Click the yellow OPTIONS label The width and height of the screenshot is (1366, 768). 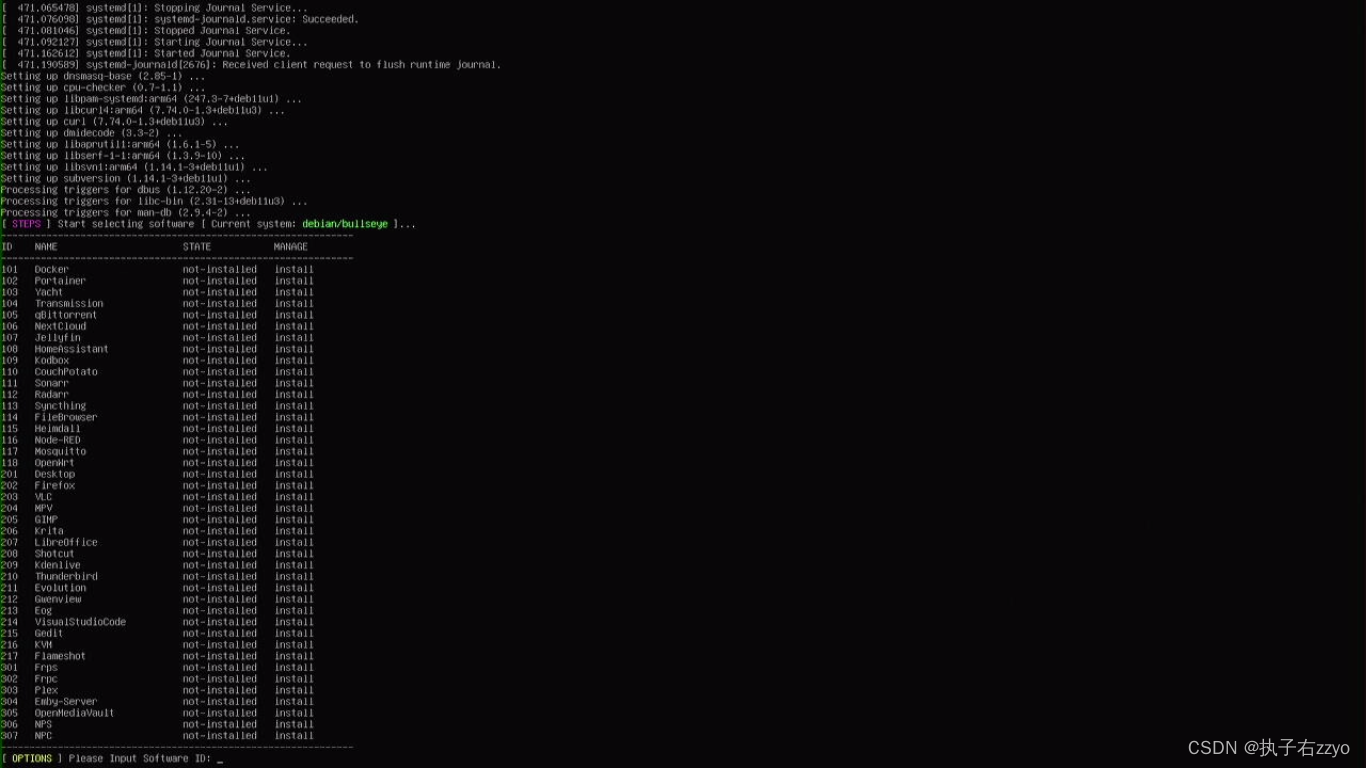pos(32,759)
